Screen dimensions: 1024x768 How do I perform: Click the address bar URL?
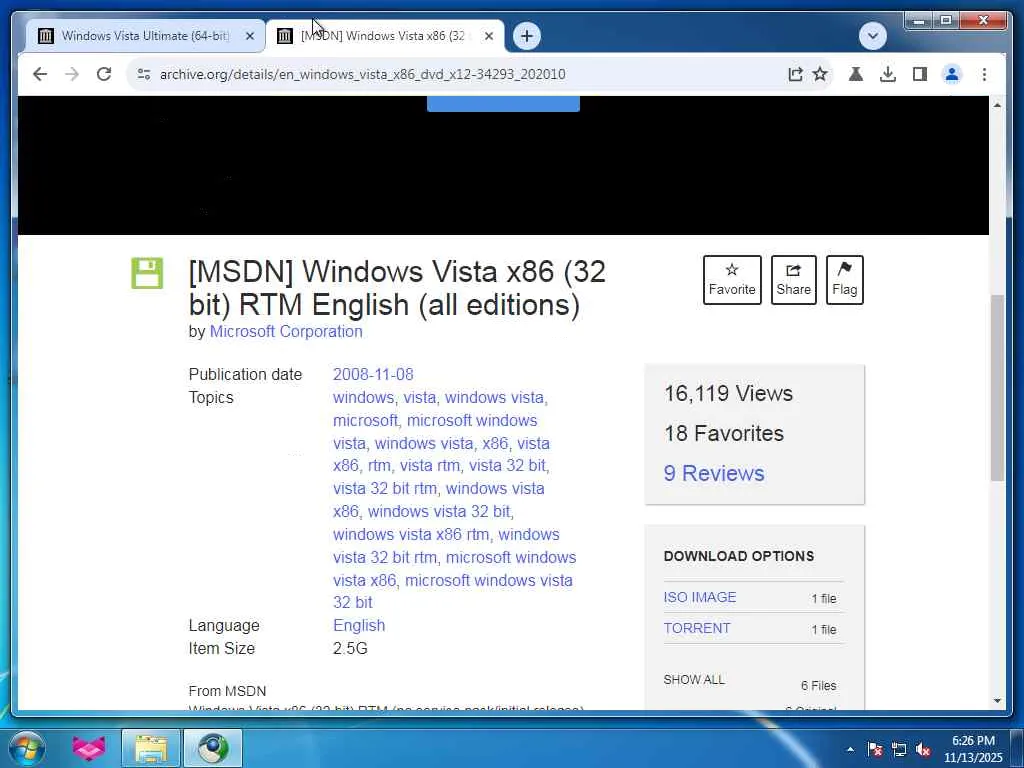[x=362, y=74]
